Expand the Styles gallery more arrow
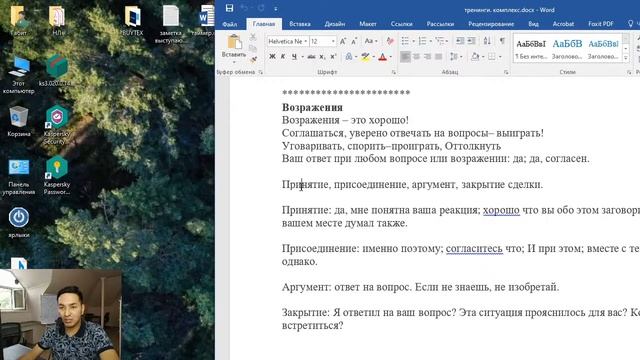The height and width of the screenshot is (360, 640). click(x=626, y=58)
